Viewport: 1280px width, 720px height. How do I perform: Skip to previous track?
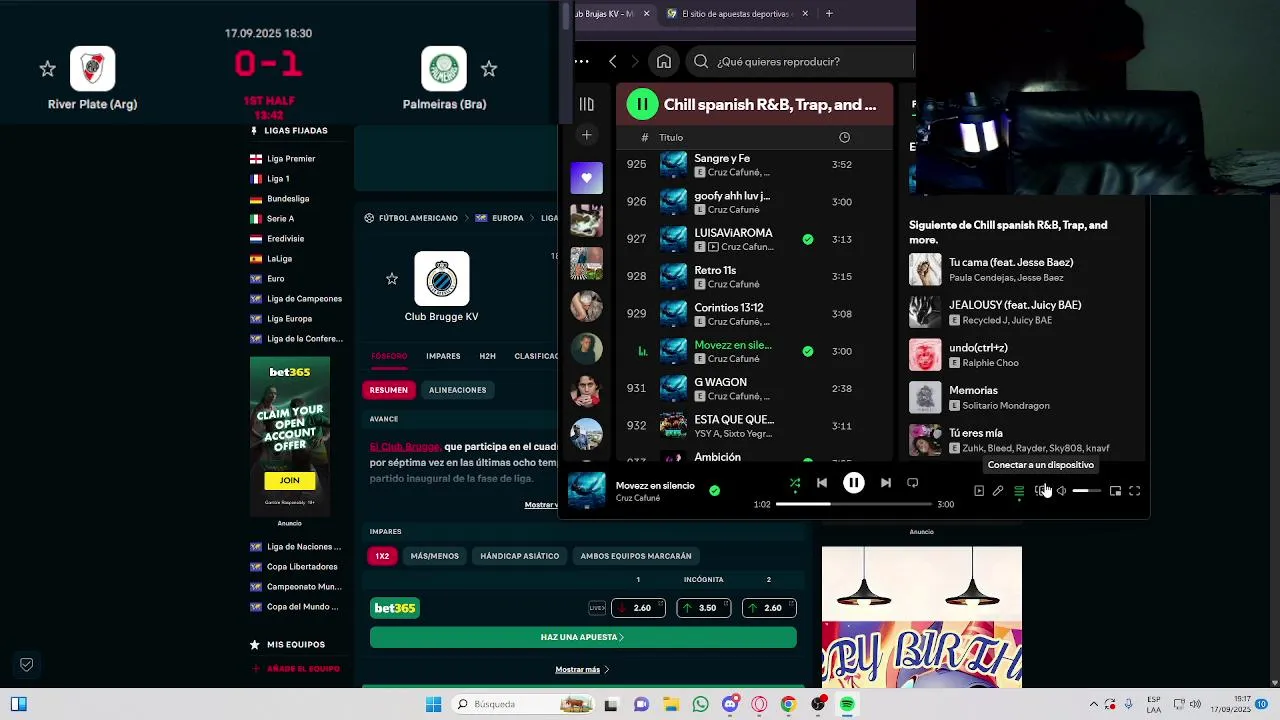822,483
